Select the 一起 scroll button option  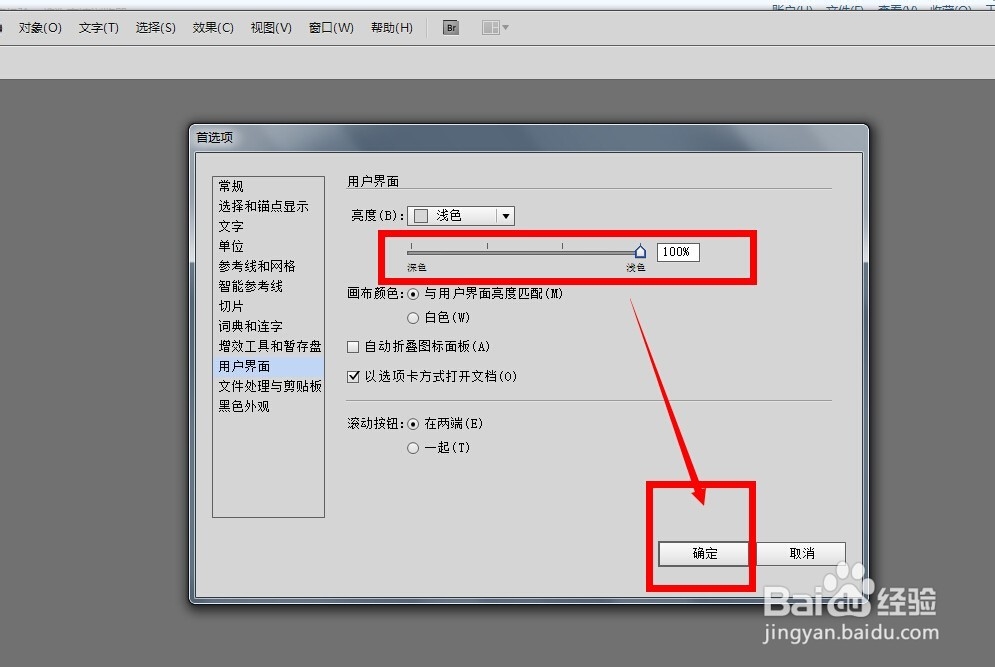tap(413, 447)
